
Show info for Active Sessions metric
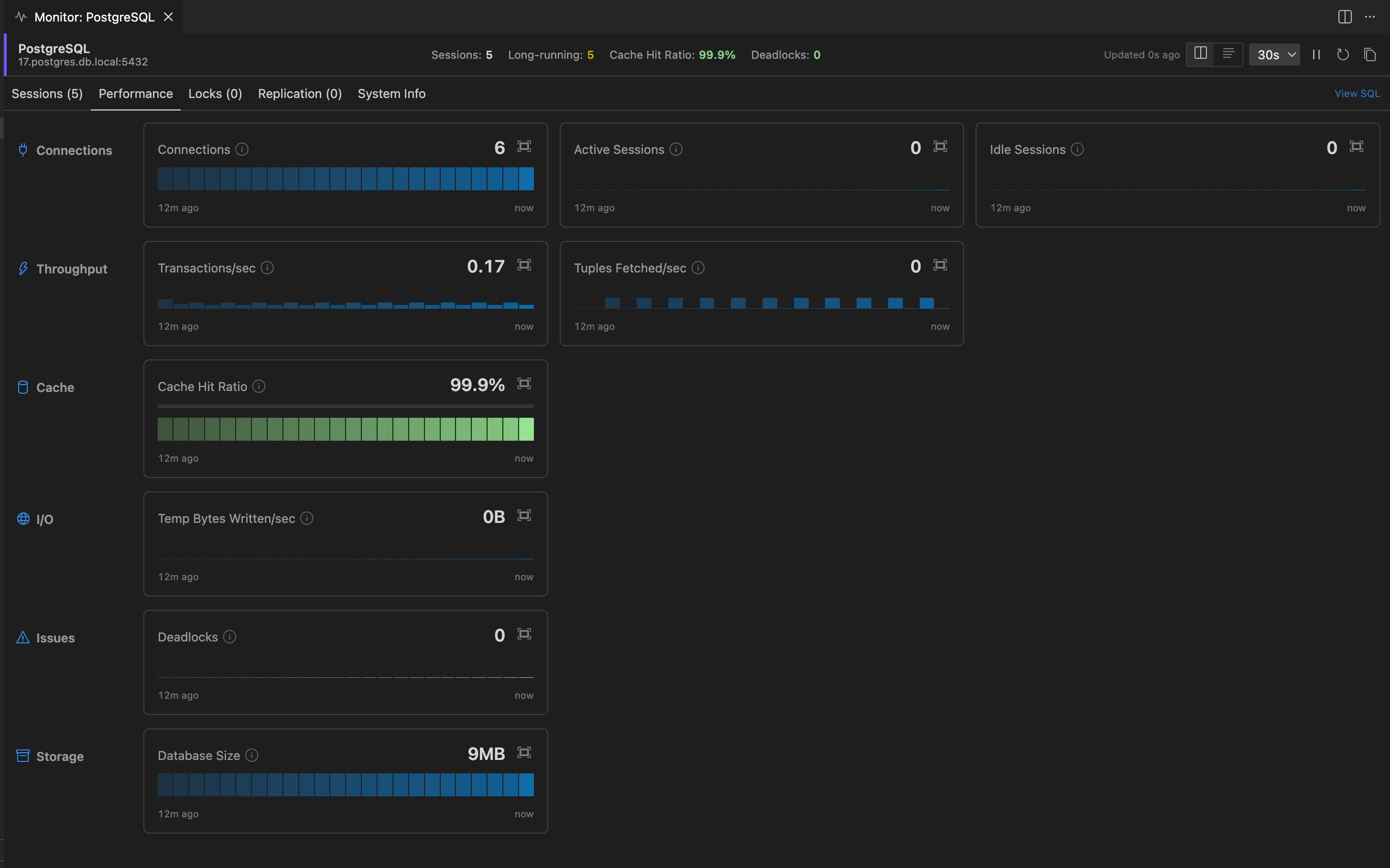pos(676,149)
